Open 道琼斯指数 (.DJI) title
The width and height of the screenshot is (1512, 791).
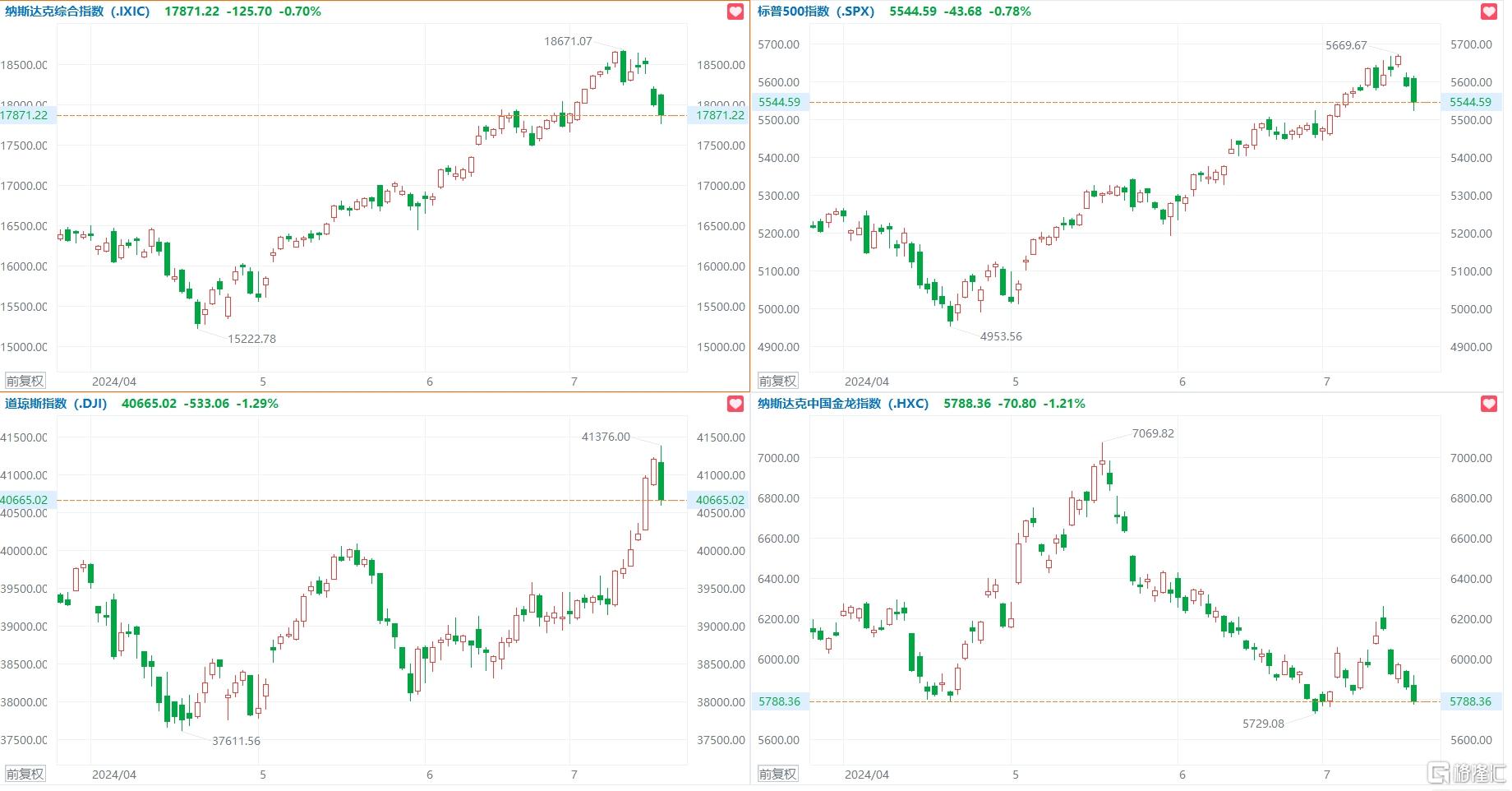pyautogui.click(x=56, y=404)
